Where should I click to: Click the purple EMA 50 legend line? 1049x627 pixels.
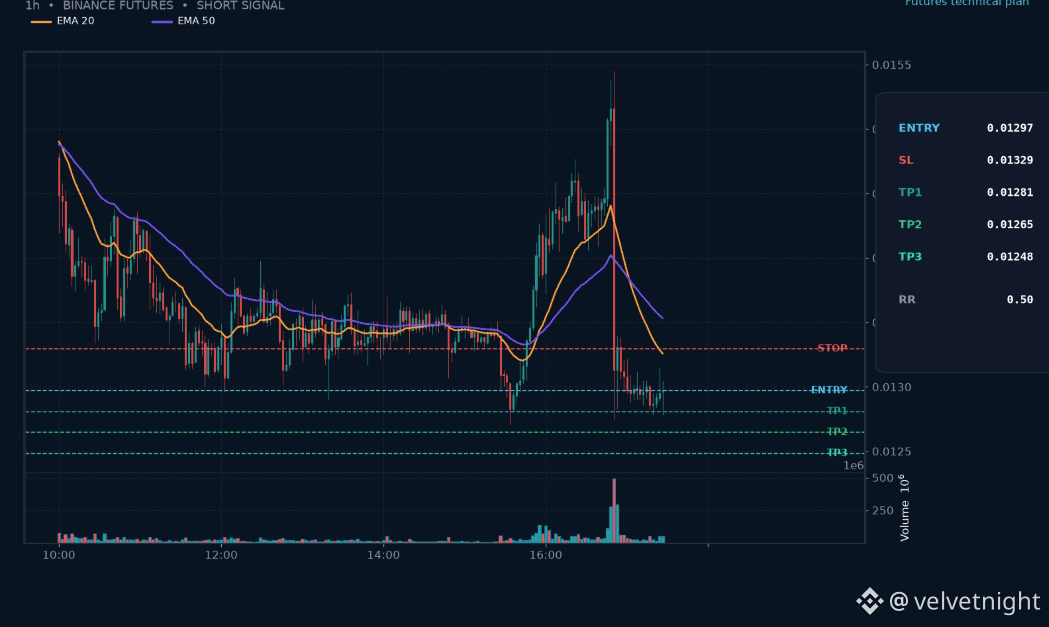coord(162,21)
